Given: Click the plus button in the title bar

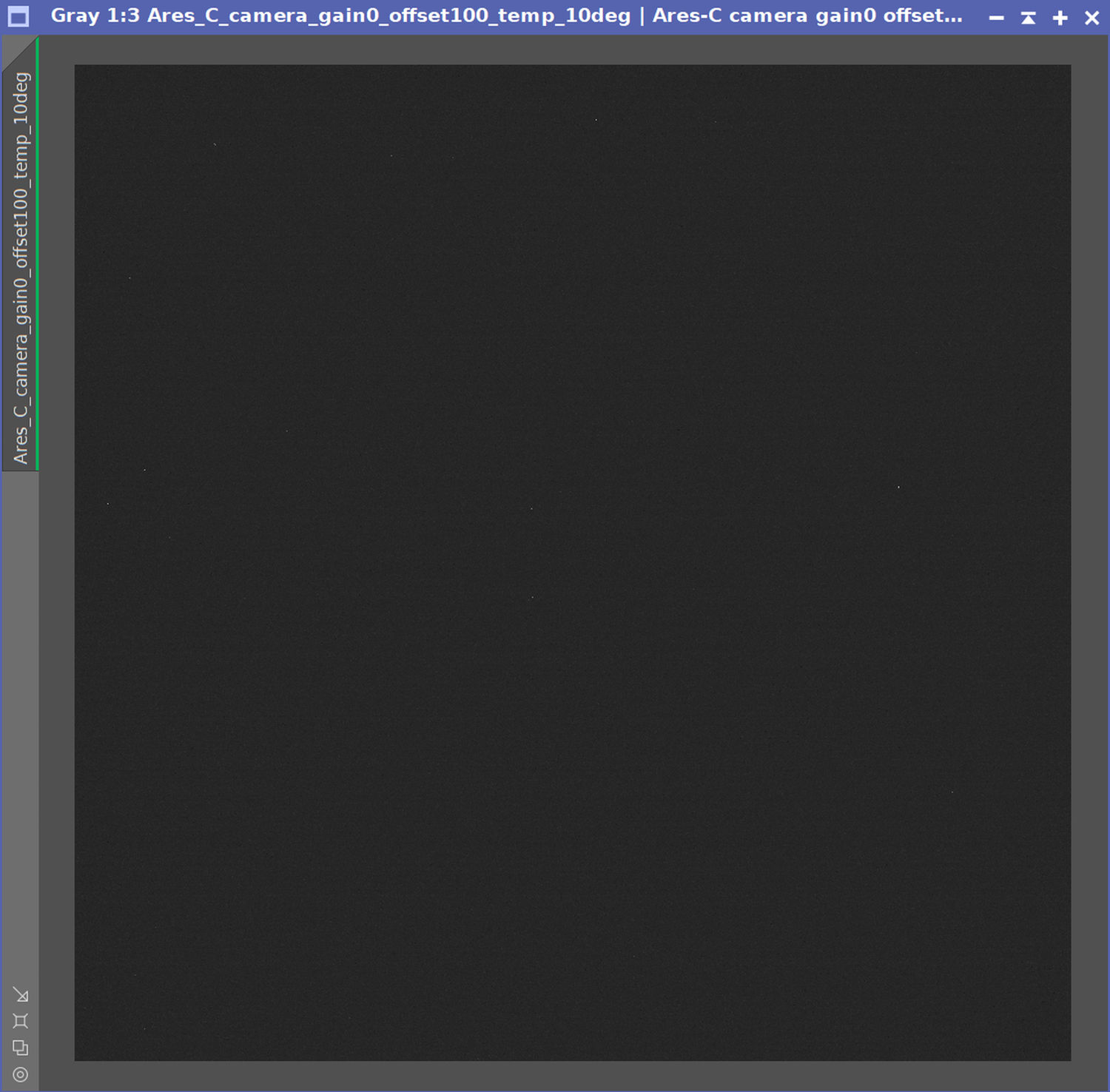Looking at the screenshot, I should [x=1060, y=17].
